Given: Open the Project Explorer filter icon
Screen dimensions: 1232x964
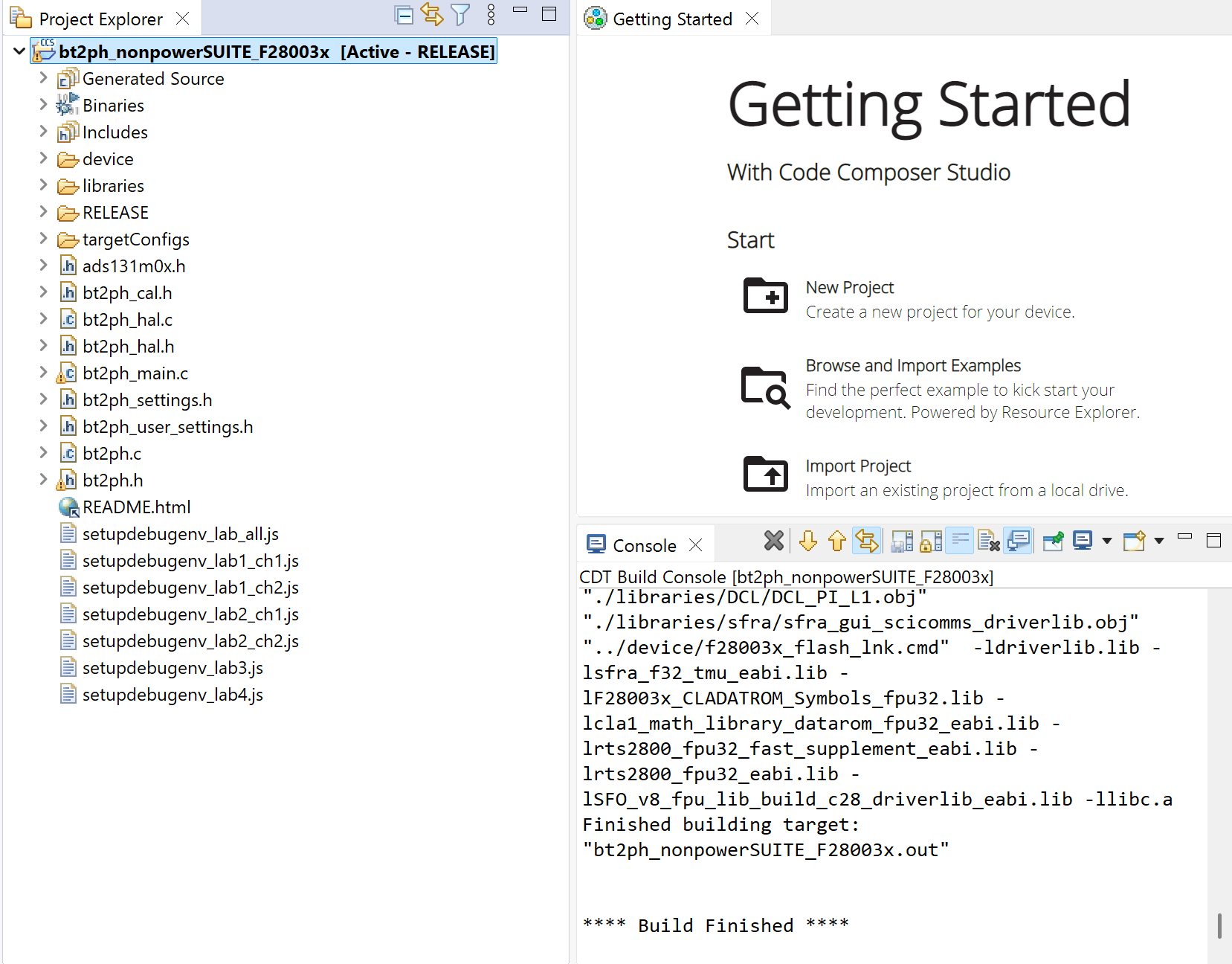Looking at the screenshot, I should point(461,15).
